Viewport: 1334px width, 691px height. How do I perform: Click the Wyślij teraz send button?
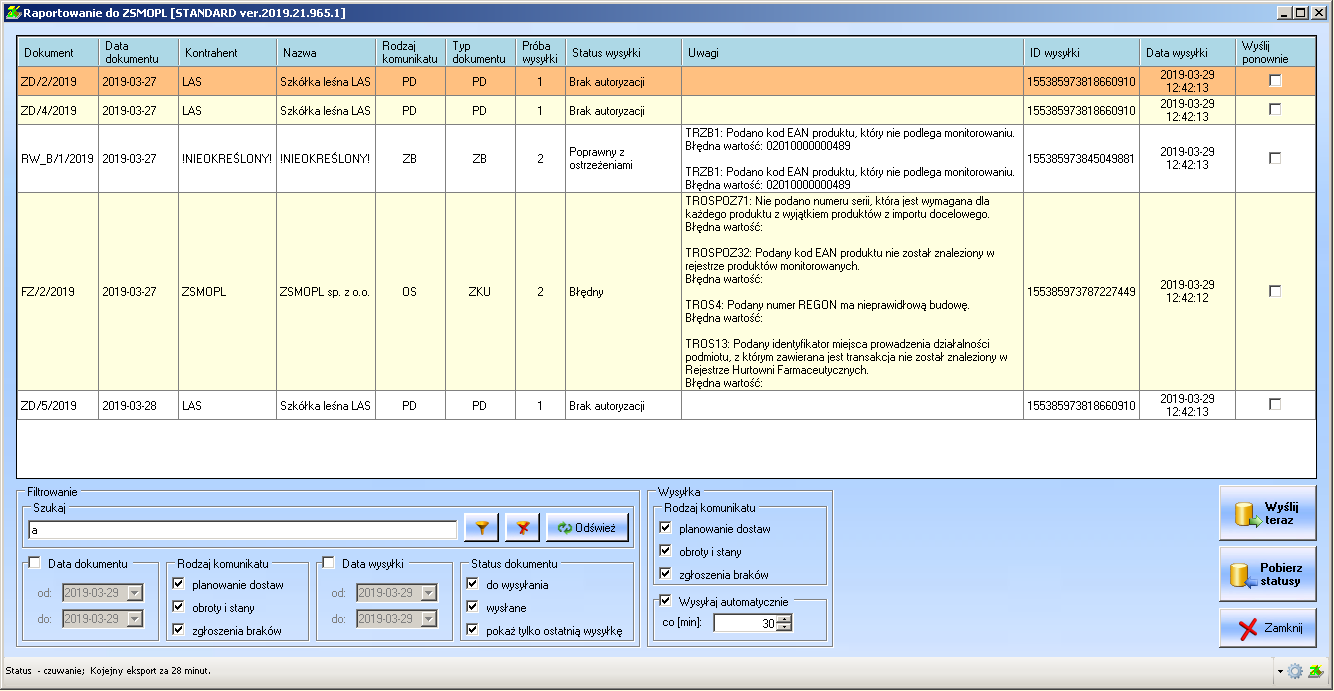[x=1267, y=514]
